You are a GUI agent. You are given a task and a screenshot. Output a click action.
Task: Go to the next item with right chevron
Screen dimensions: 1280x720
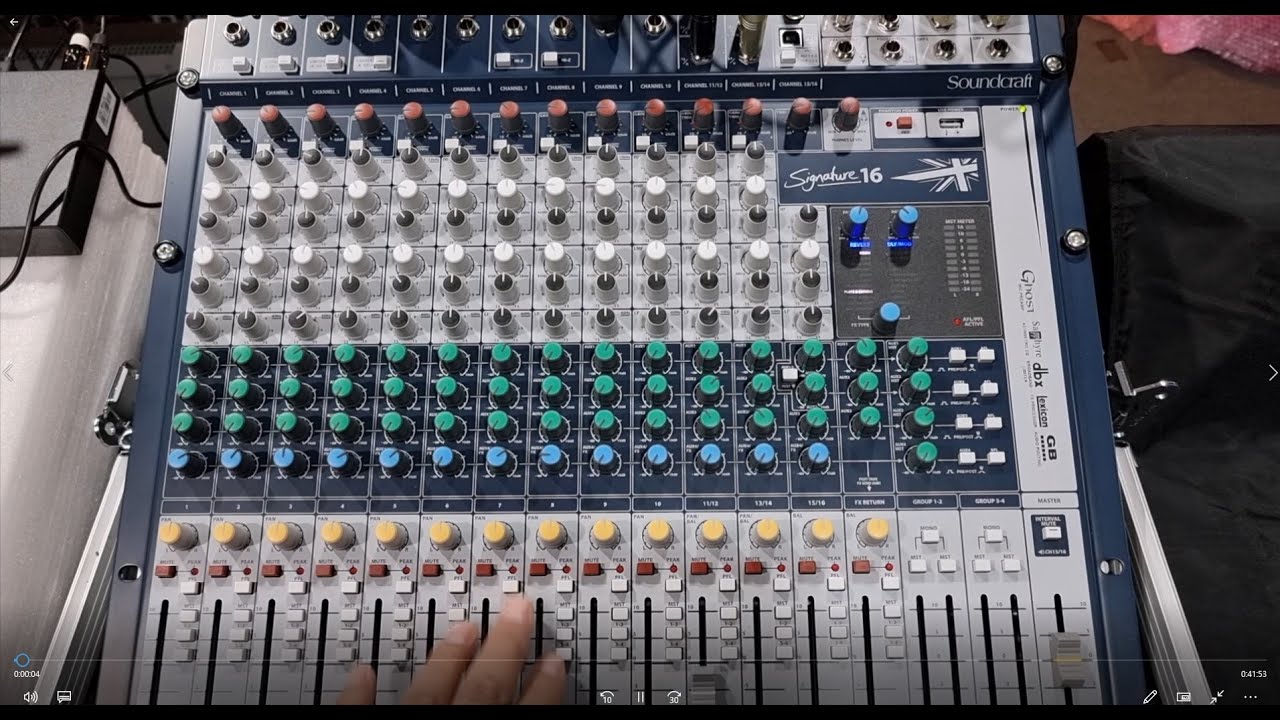coord(1272,373)
